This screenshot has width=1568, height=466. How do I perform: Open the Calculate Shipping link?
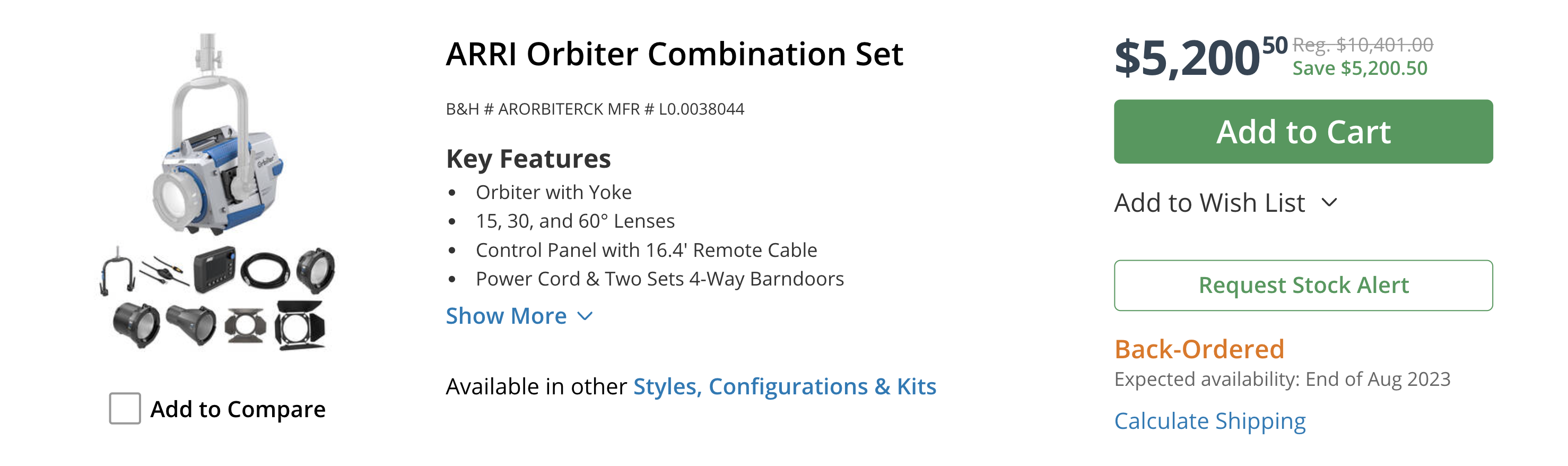click(1209, 421)
